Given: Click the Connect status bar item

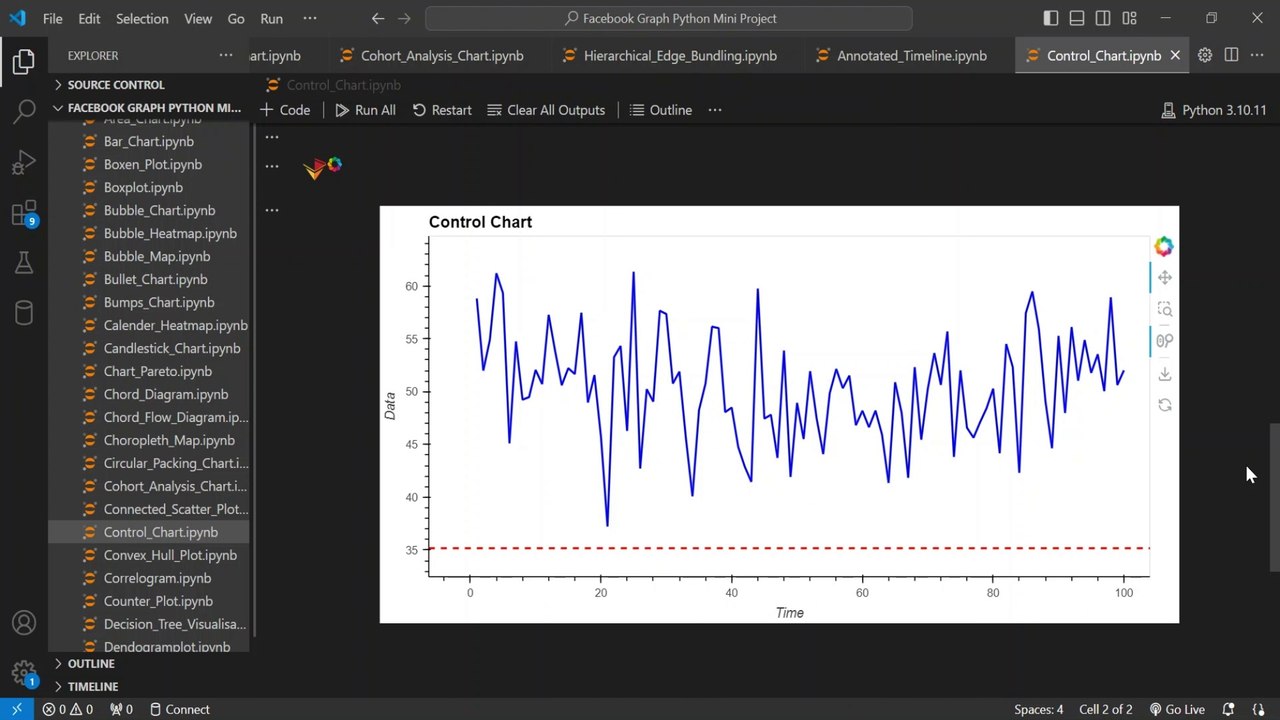Looking at the screenshot, I should pyautogui.click(x=179, y=709).
